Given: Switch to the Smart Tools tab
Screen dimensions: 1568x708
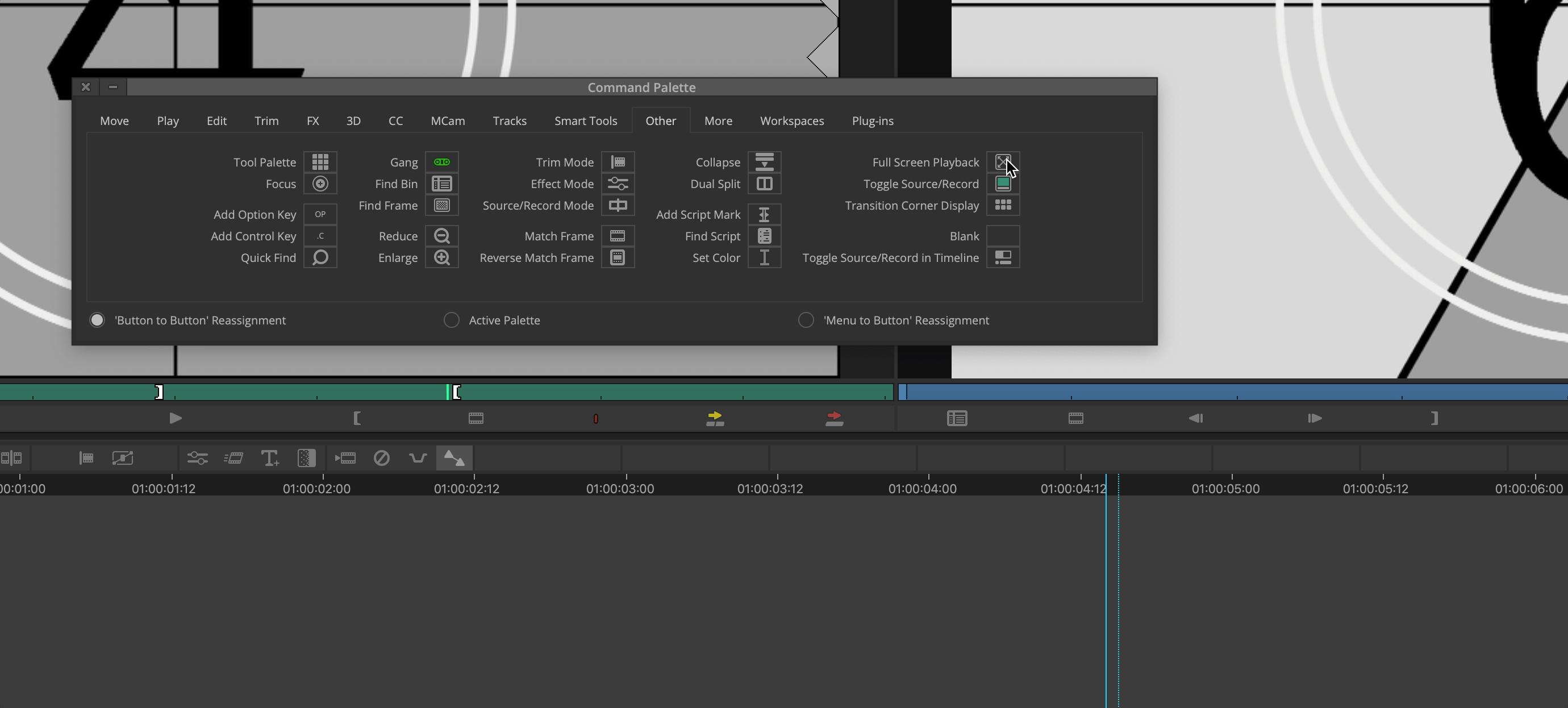Looking at the screenshot, I should coord(586,121).
